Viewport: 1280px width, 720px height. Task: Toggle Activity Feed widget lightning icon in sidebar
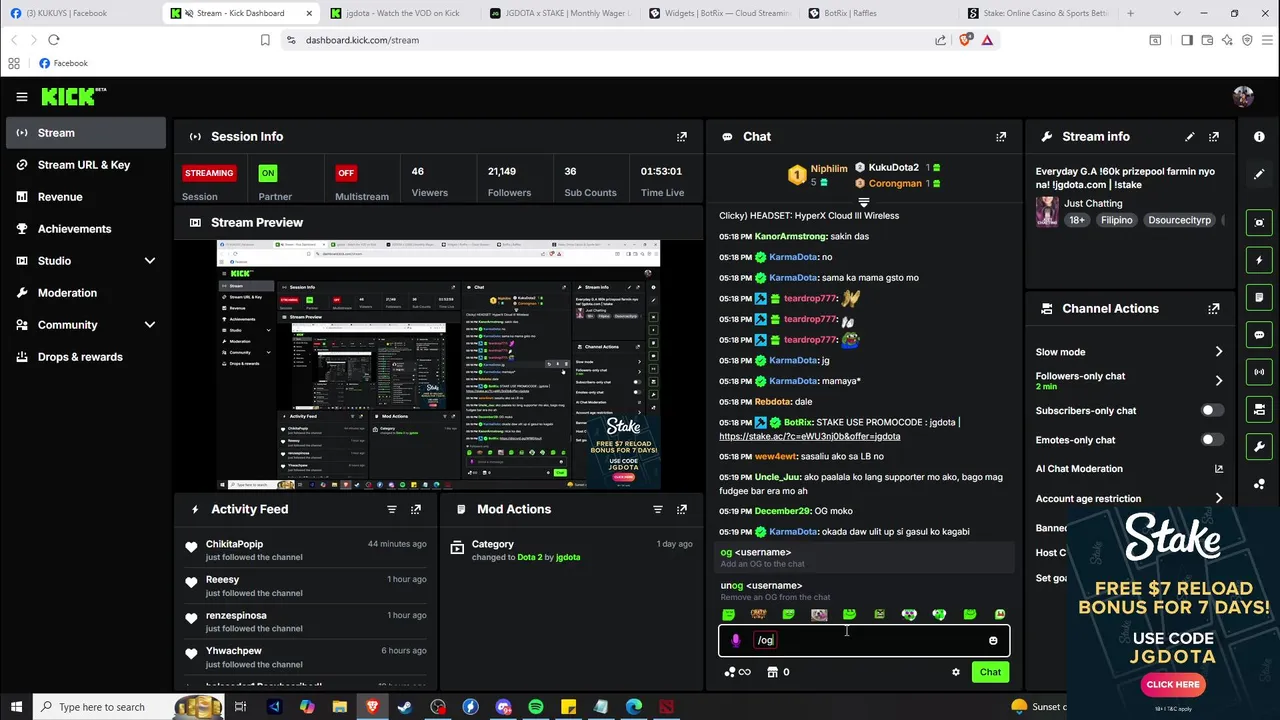pyautogui.click(x=1259, y=260)
